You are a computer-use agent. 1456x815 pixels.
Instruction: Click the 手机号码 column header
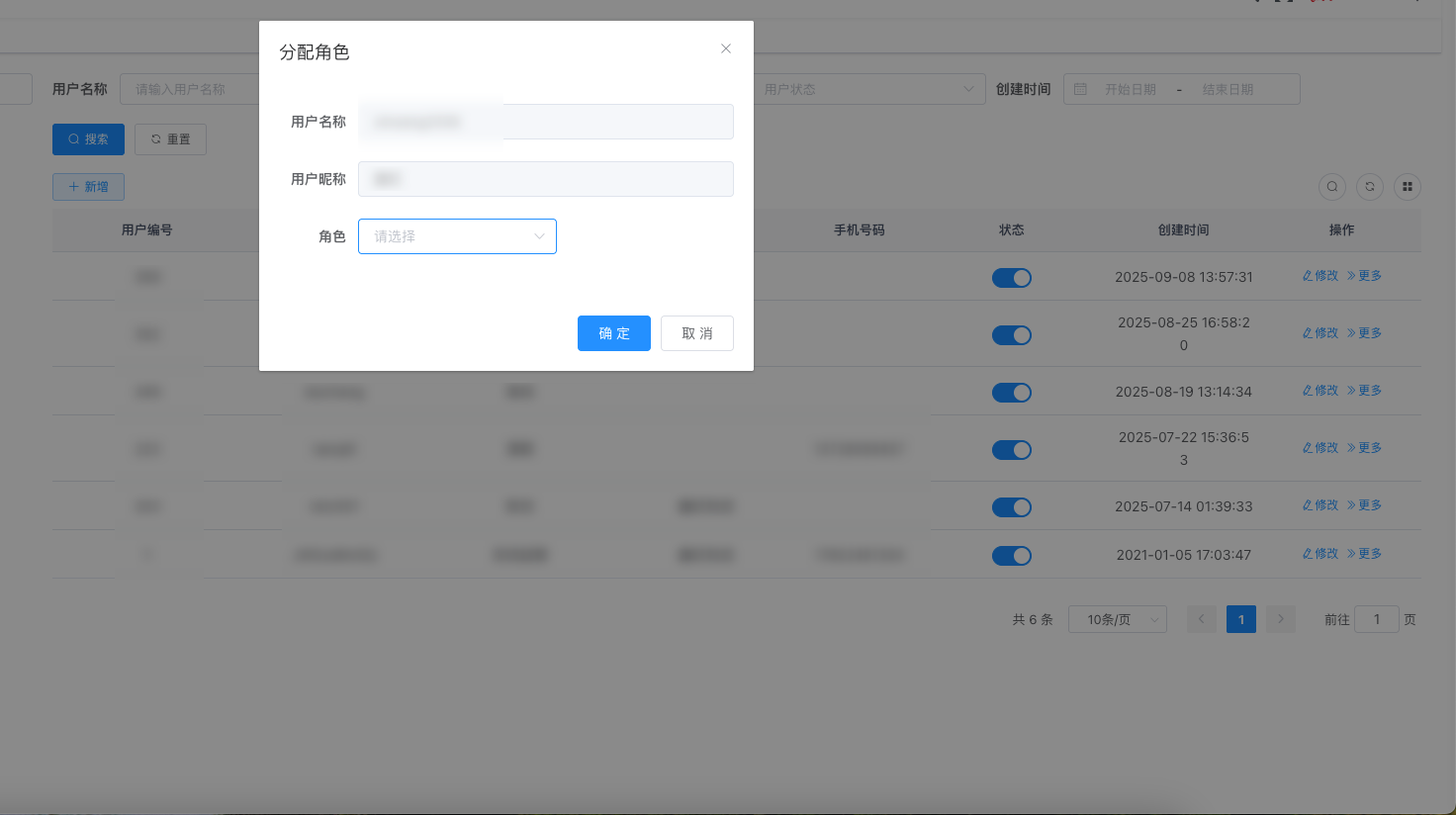(860, 230)
